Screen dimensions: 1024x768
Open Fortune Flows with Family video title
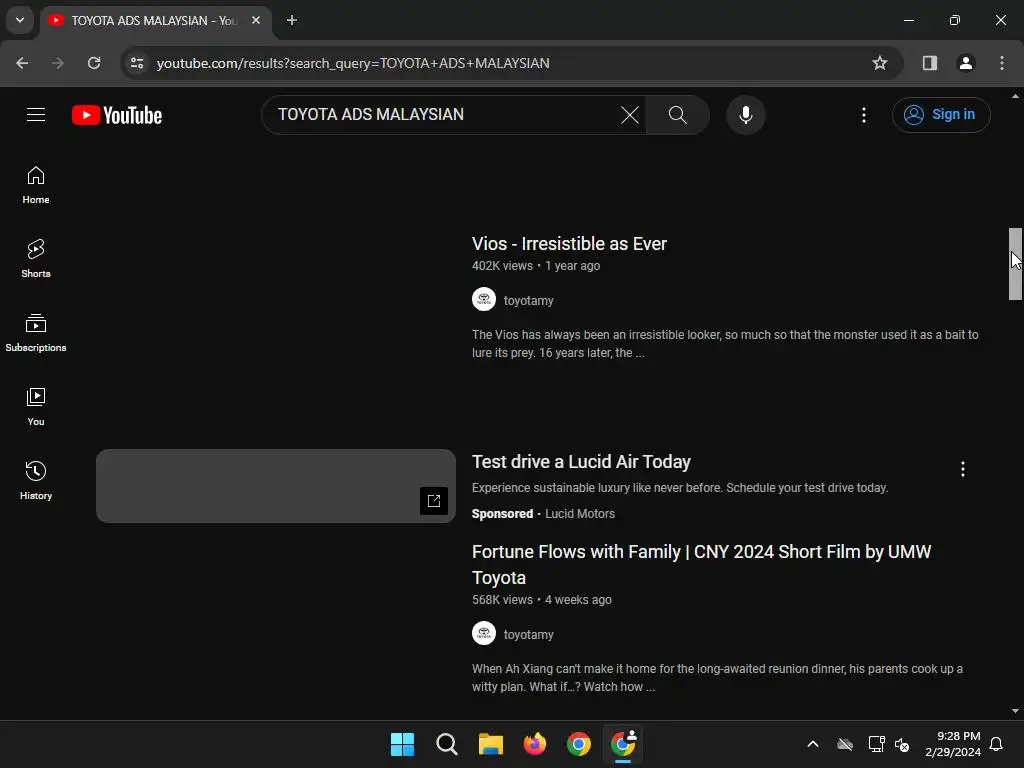[x=701, y=564]
